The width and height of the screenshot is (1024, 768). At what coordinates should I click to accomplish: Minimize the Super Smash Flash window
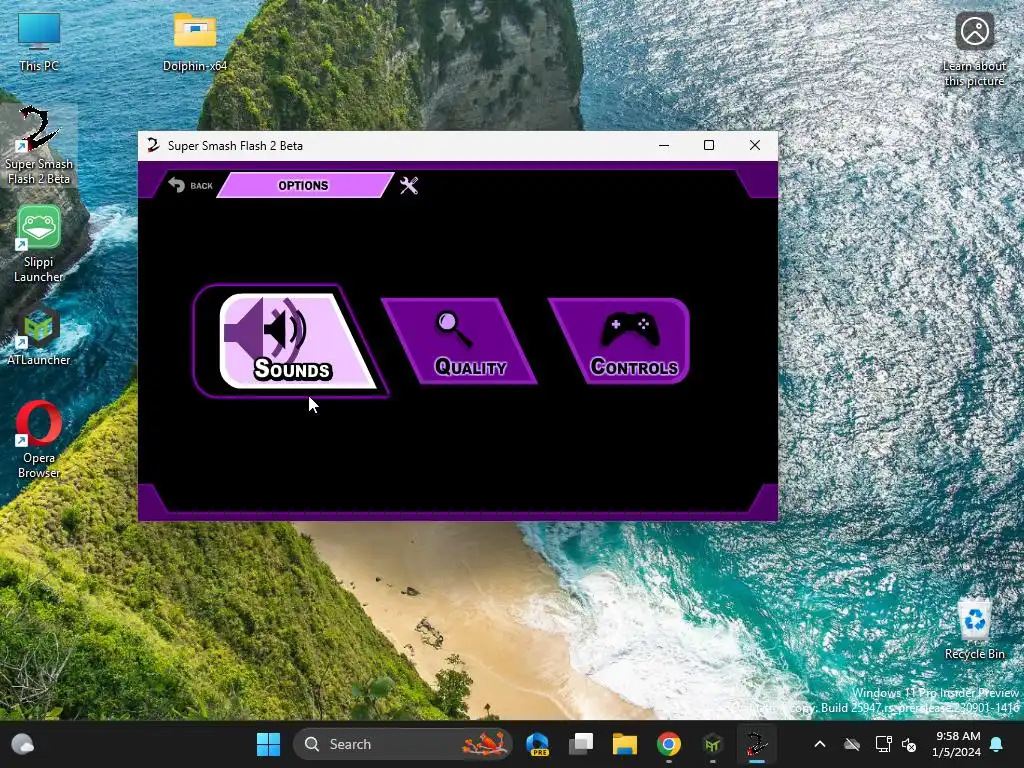[664, 145]
